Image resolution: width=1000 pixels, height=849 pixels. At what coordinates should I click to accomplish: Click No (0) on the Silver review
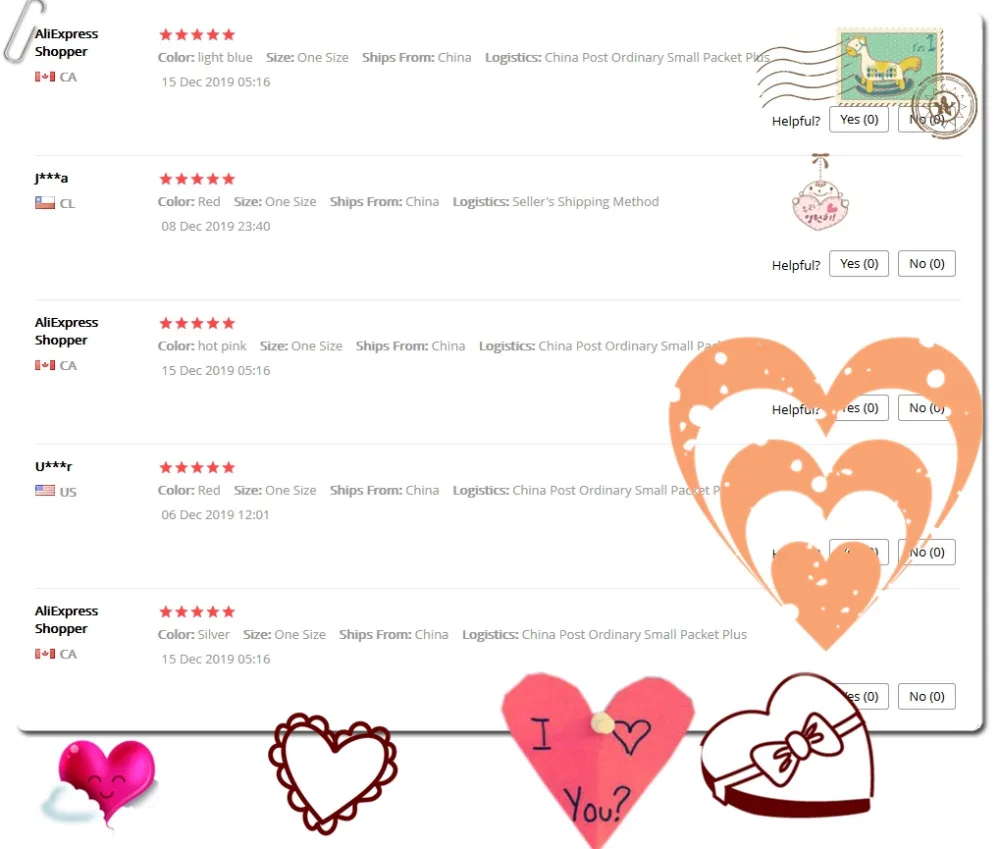point(927,696)
